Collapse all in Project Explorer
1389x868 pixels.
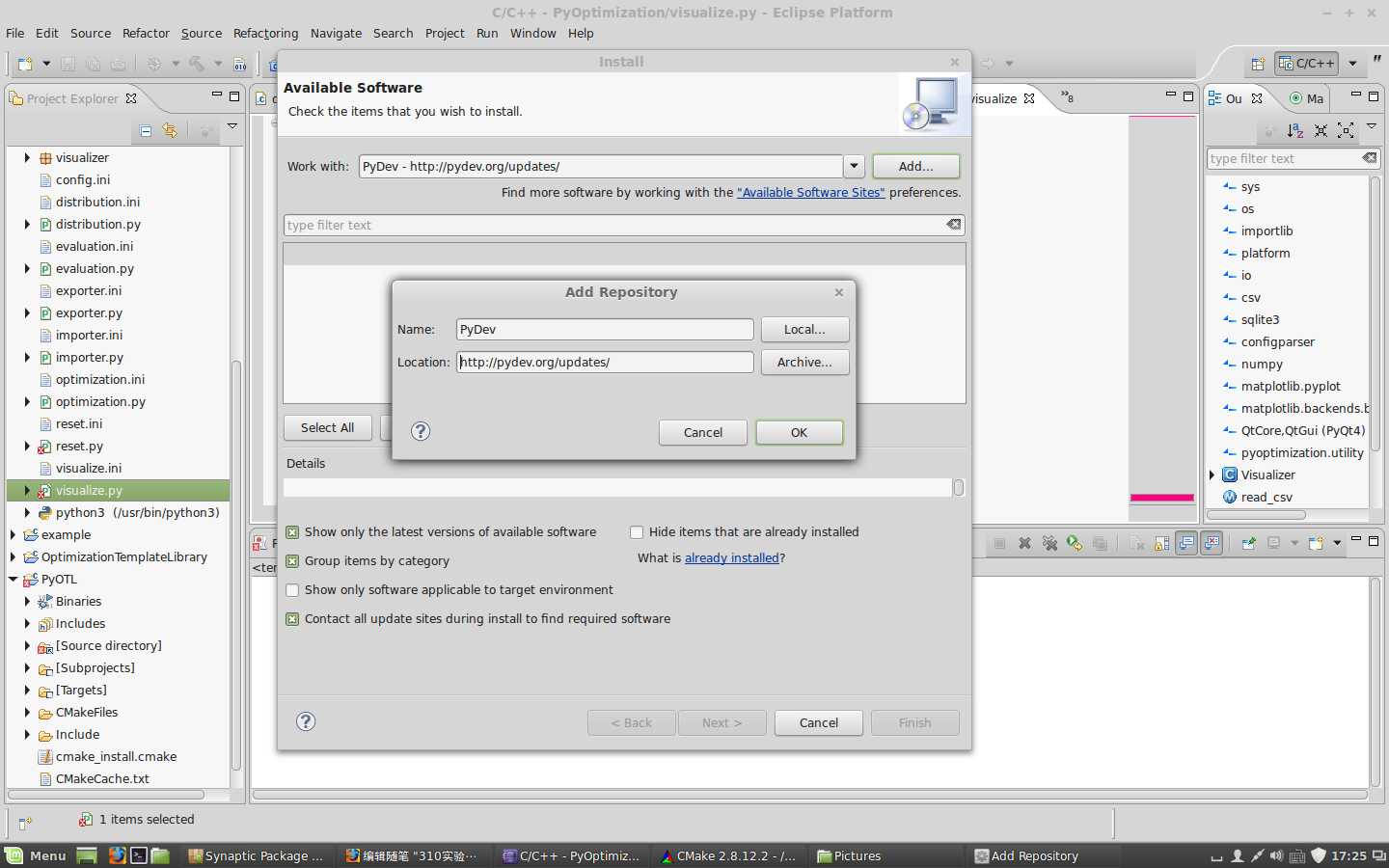pos(146,130)
